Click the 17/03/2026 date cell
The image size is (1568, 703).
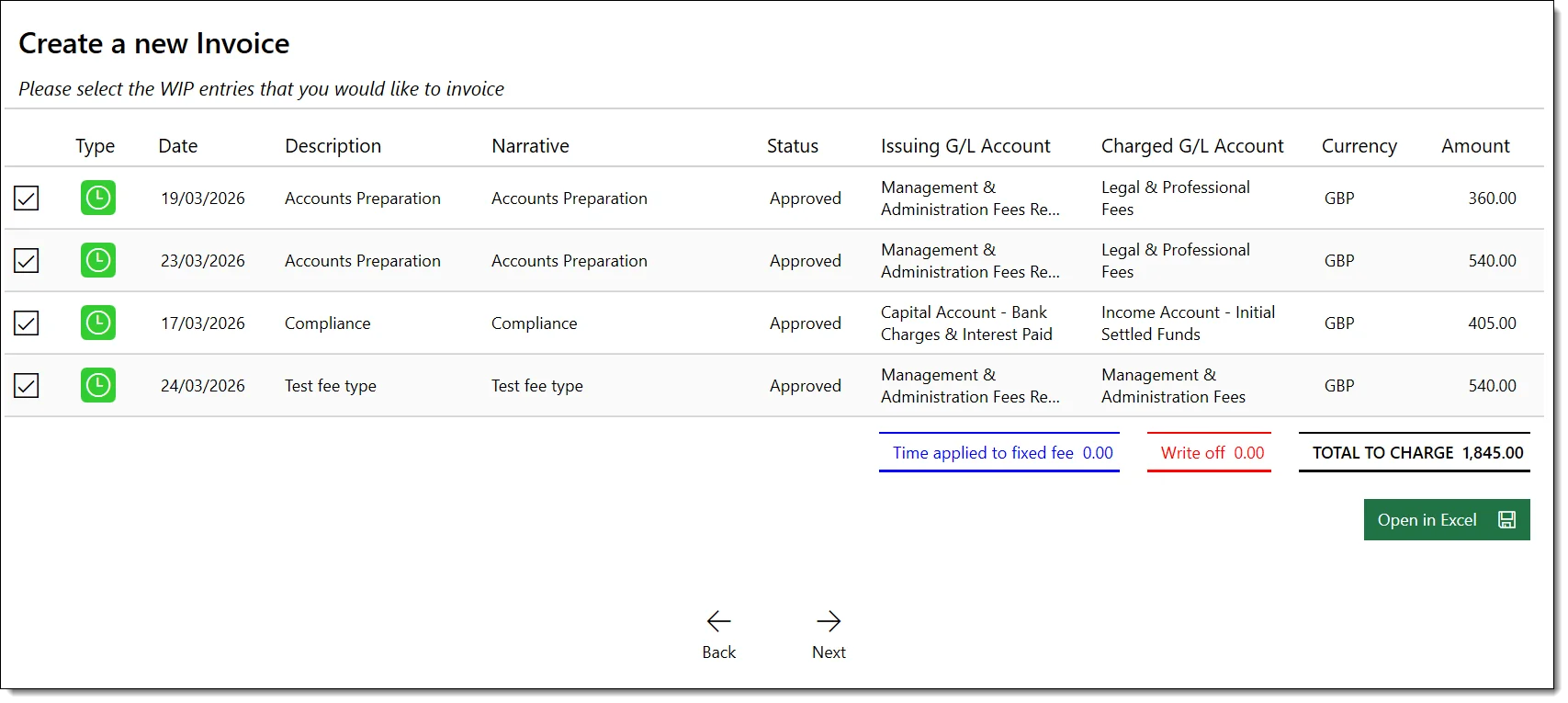tap(203, 323)
